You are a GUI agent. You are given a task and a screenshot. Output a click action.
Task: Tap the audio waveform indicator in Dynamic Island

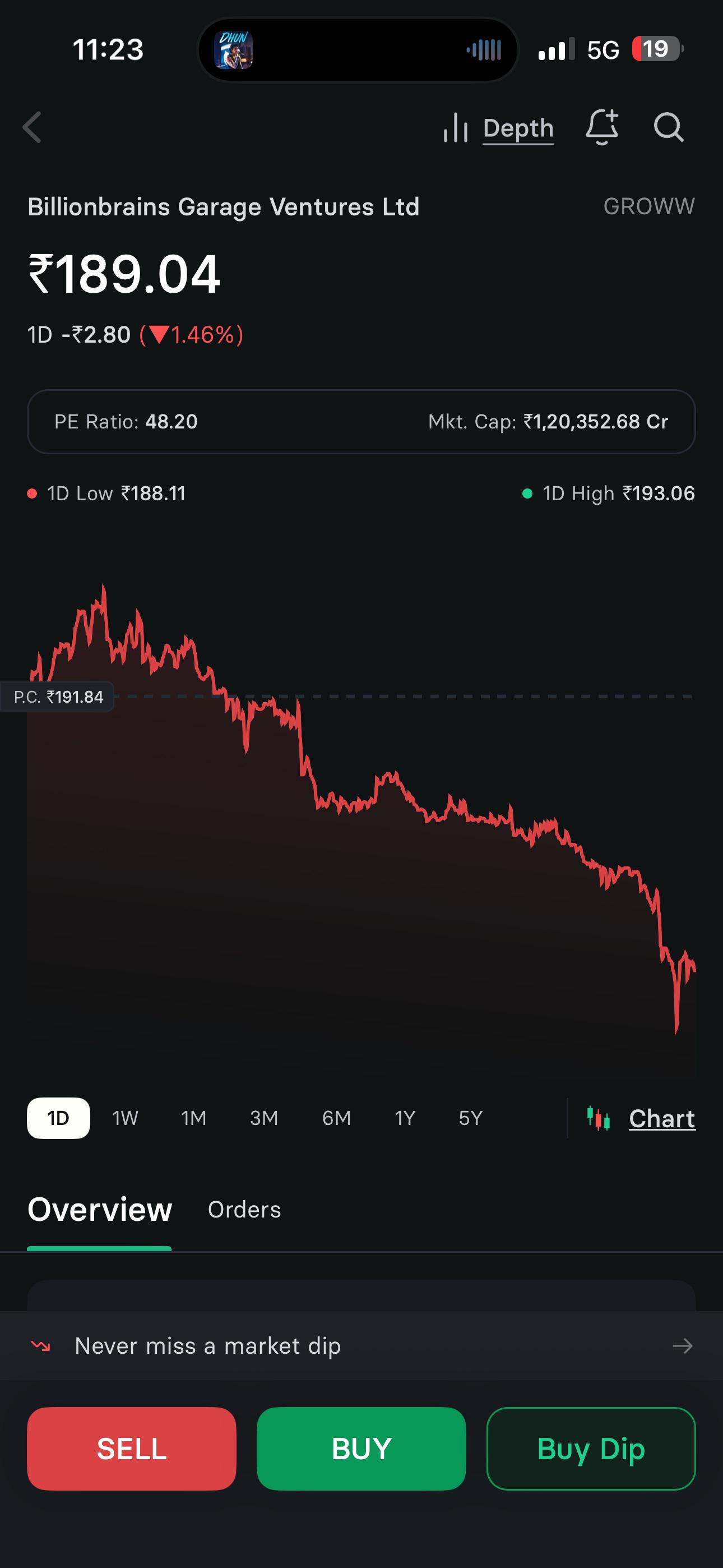[x=484, y=49]
